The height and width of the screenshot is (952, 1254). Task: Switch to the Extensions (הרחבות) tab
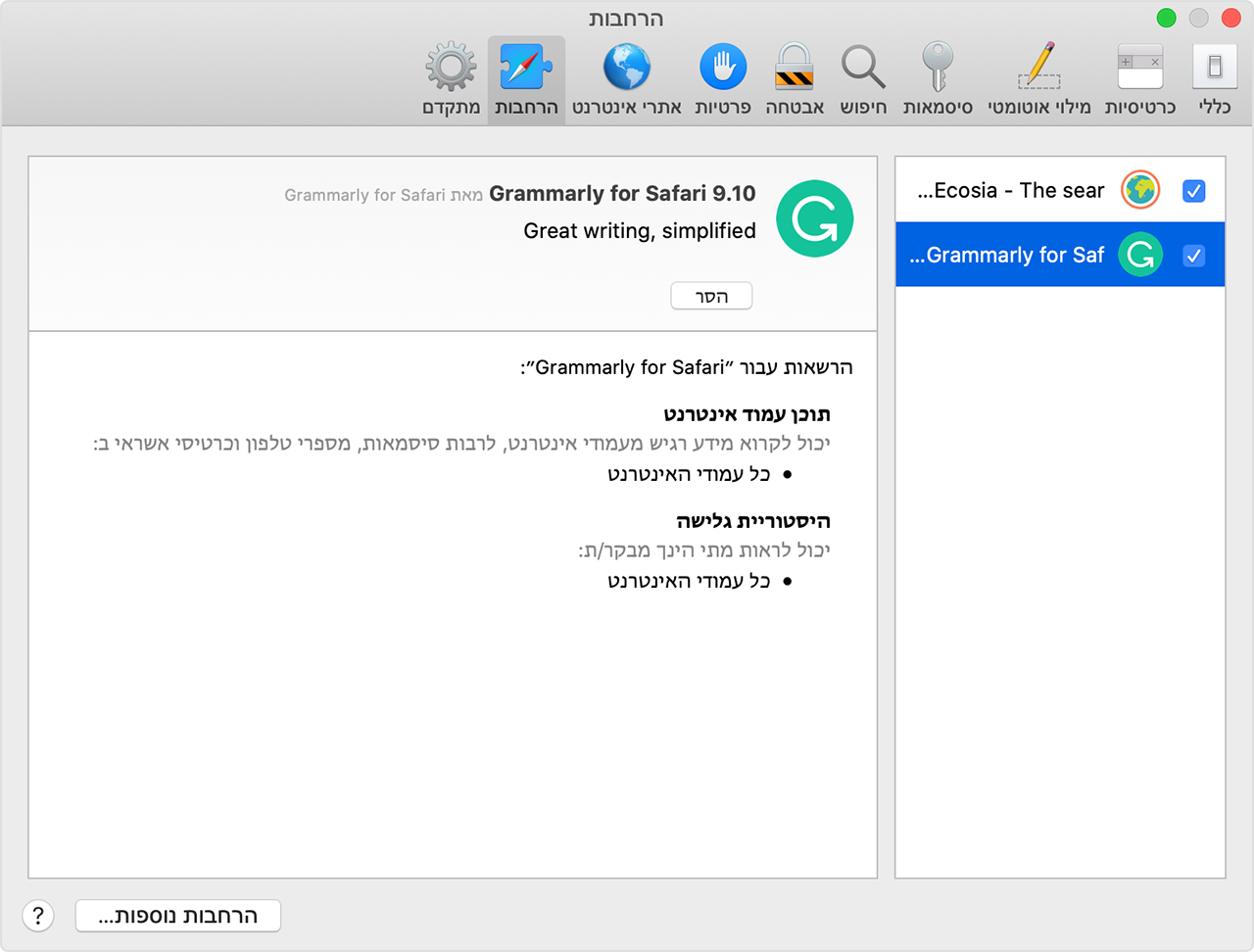click(x=526, y=79)
